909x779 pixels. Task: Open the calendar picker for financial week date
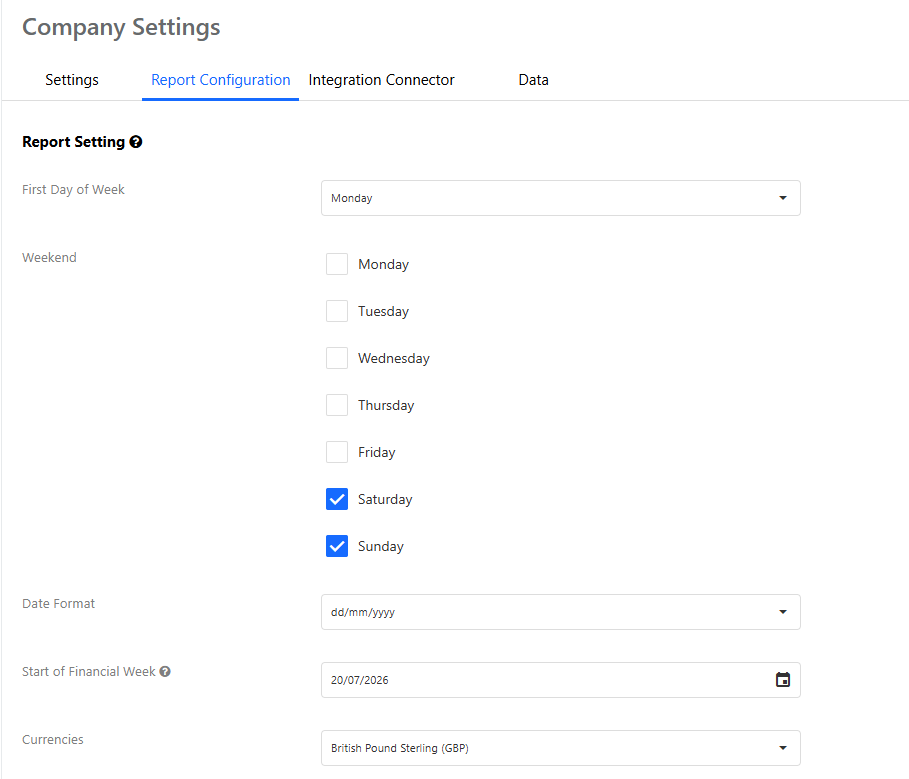pos(783,680)
